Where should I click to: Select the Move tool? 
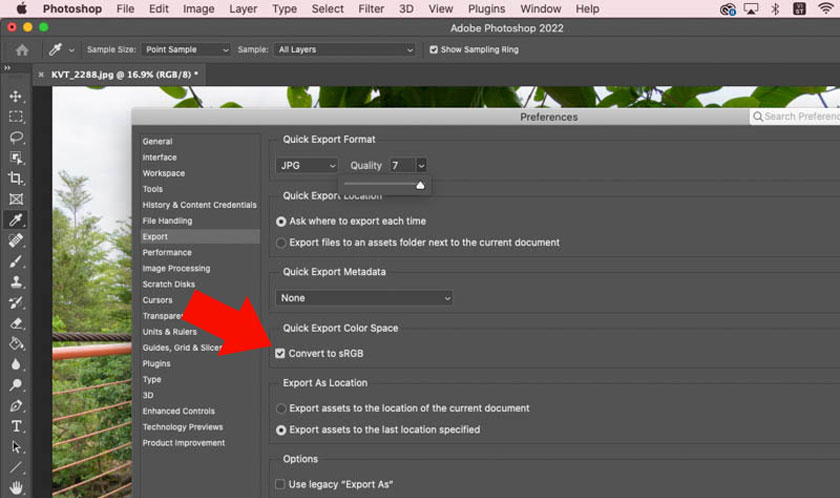coord(16,96)
